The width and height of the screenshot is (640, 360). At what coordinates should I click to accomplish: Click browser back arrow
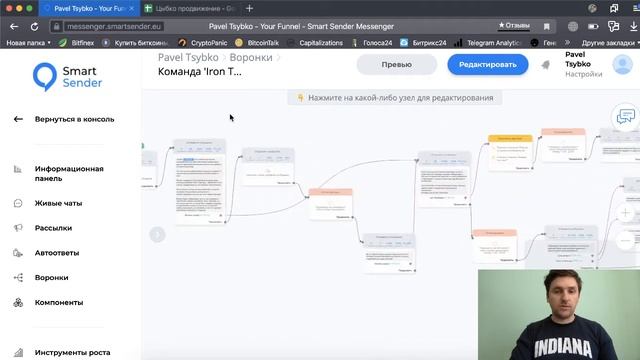(x=14, y=27)
